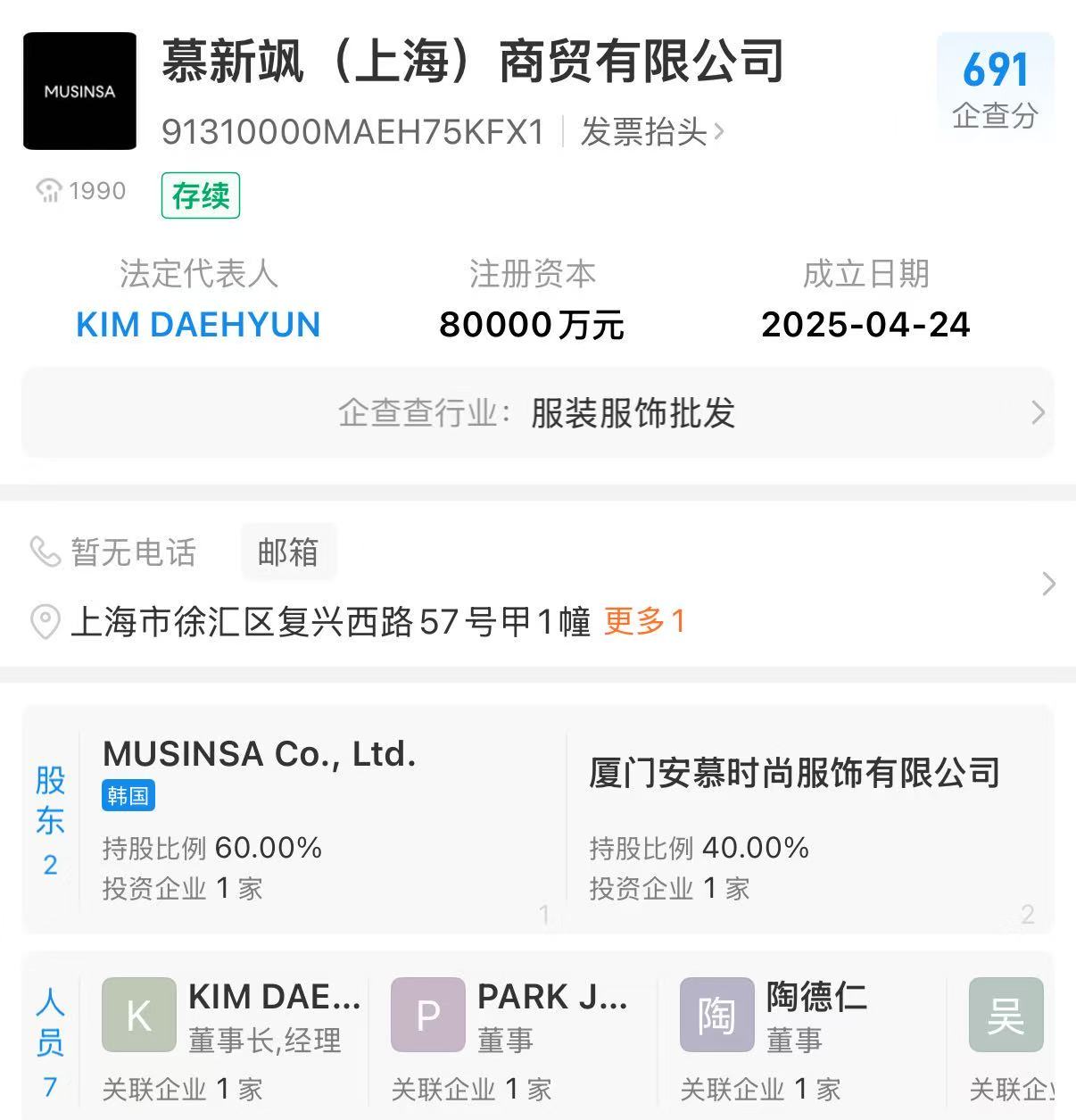
Task: Open shareholder 厦门安慕时尚服饰有限公司
Action: [x=794, y=773]
